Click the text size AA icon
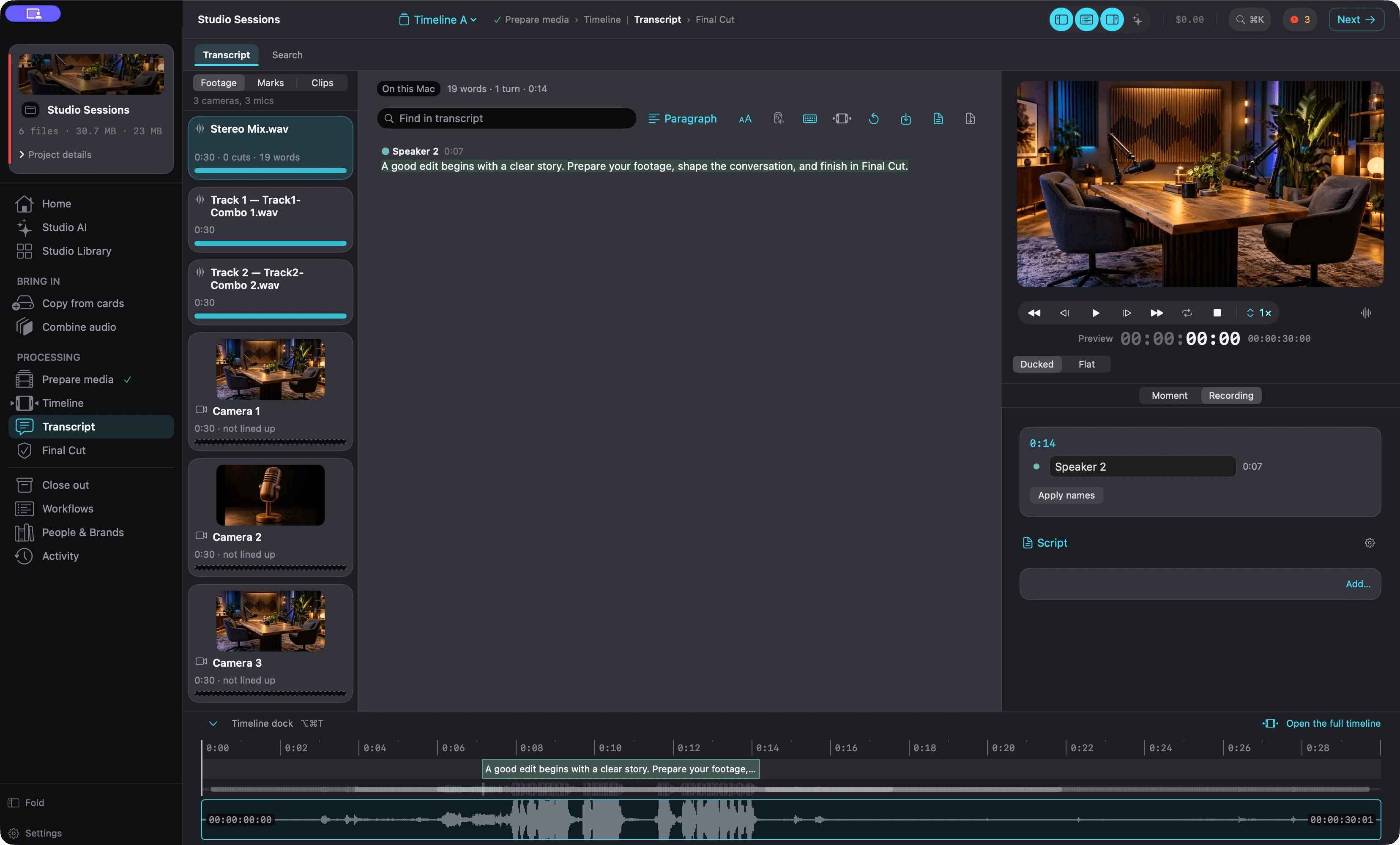Screen dimensions: 1400x845 pyautogui.click(x=745, y=119)
